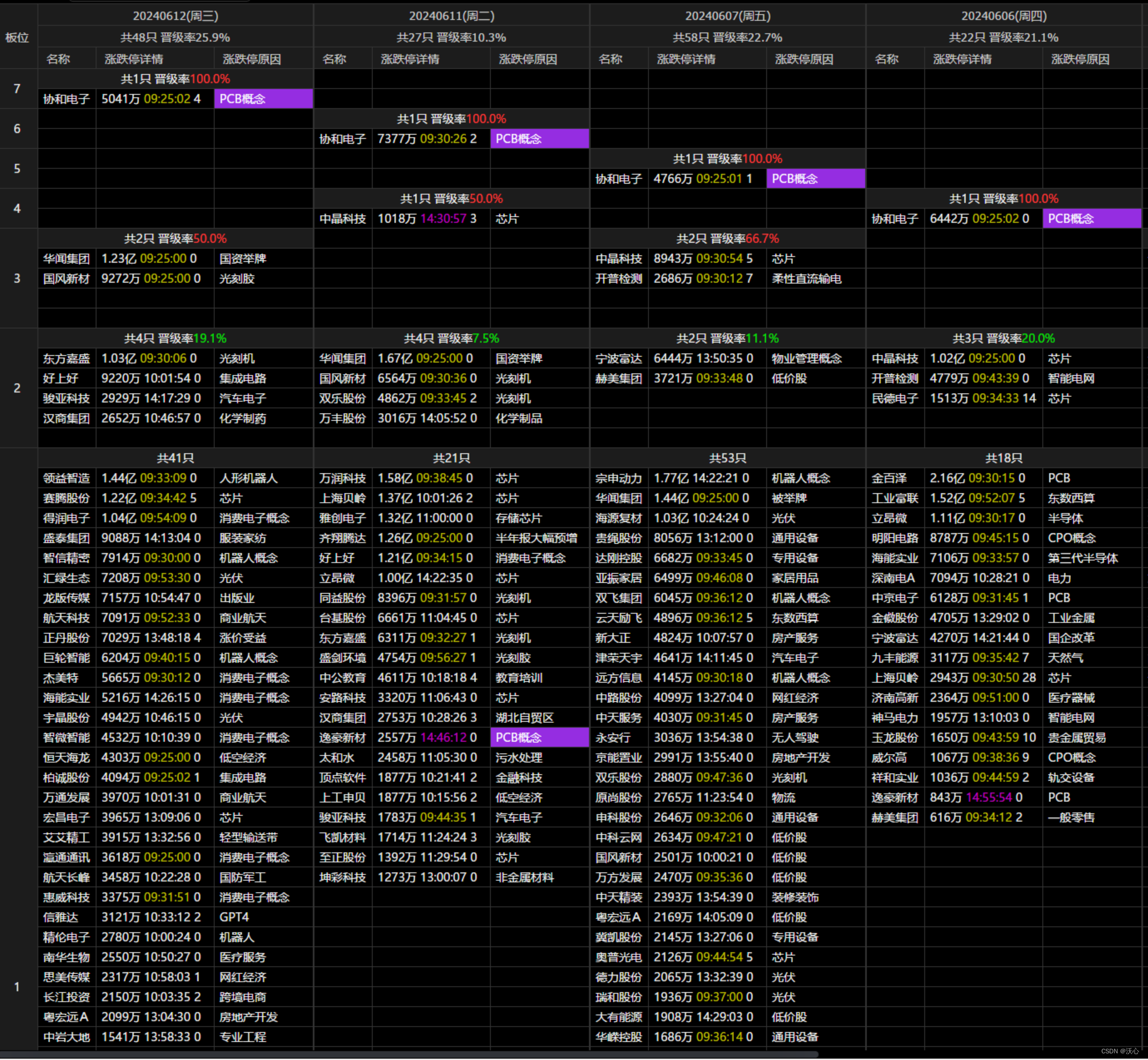Click the 20240611(周二) date header

click(x=451, y=16)
